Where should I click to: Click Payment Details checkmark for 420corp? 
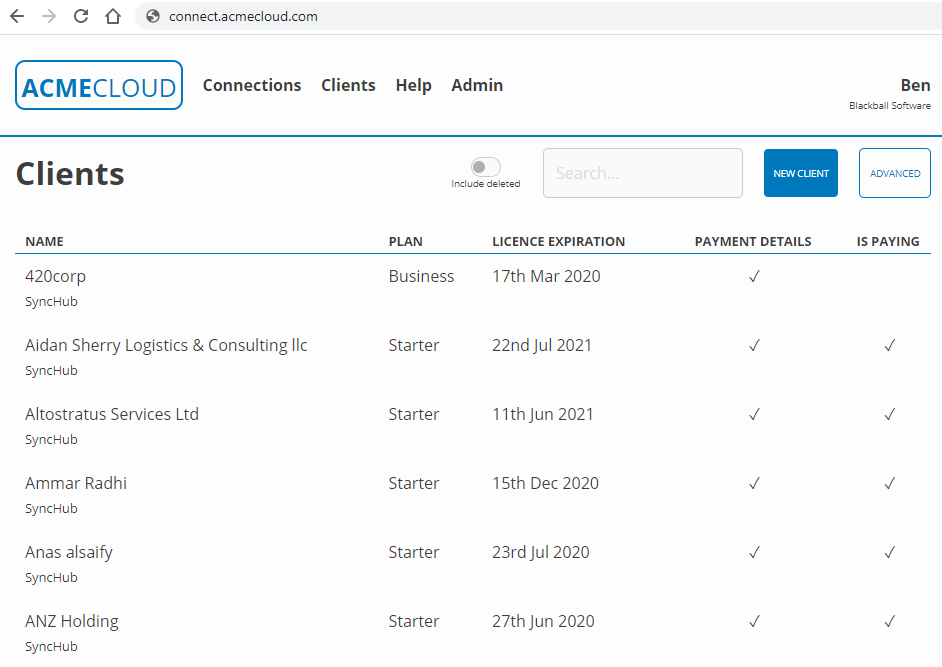point(754,277)
